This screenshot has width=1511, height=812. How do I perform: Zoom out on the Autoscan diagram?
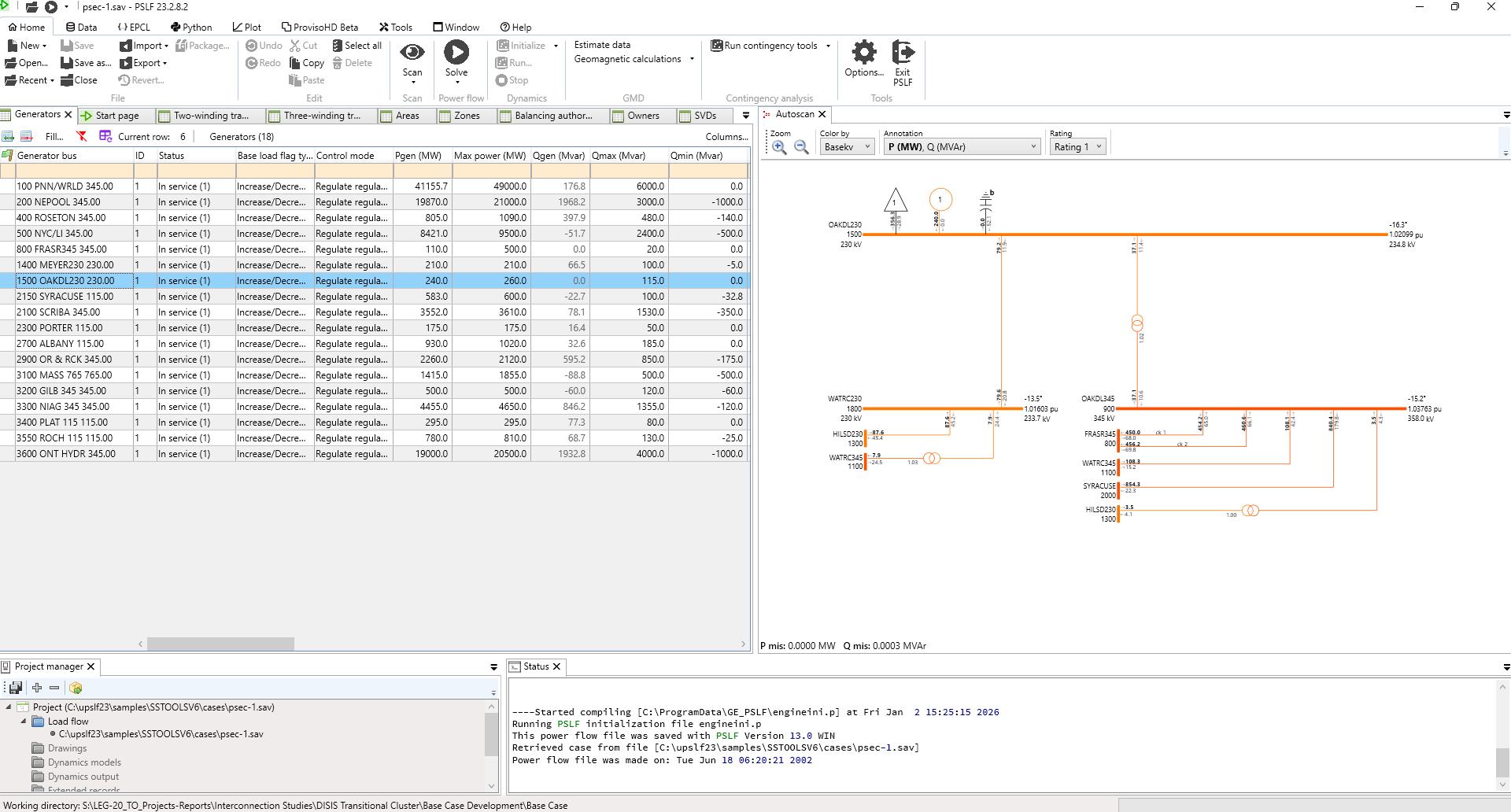coord(801,147)
